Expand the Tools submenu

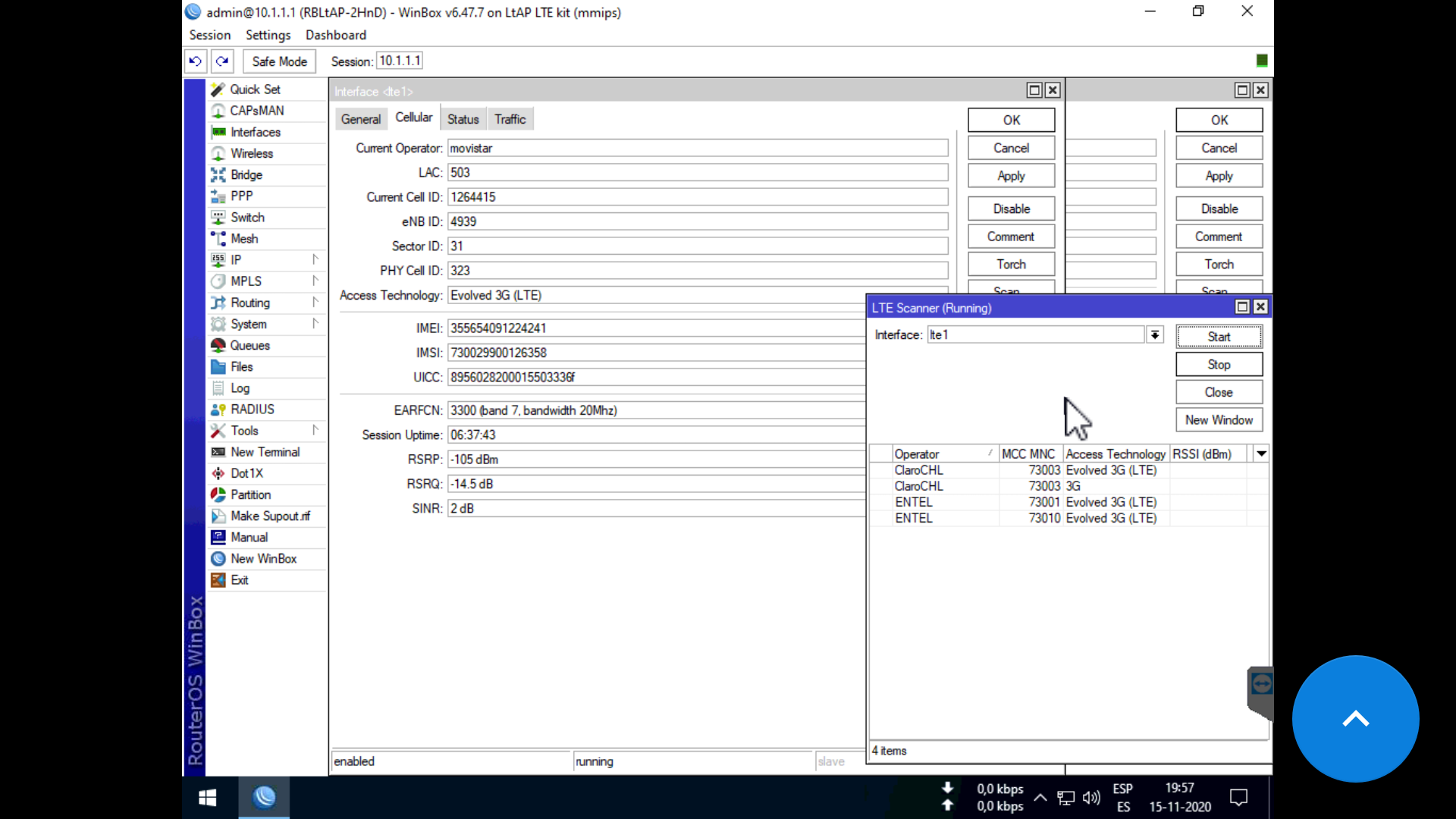[x=315, y=430]
